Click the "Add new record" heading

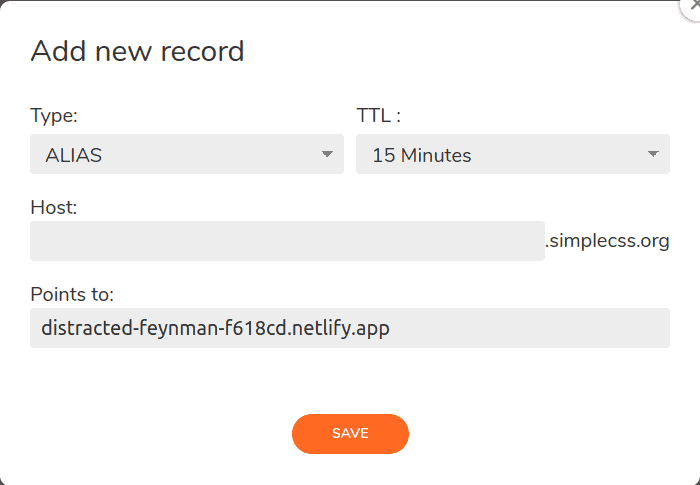(x=137, y=51)
